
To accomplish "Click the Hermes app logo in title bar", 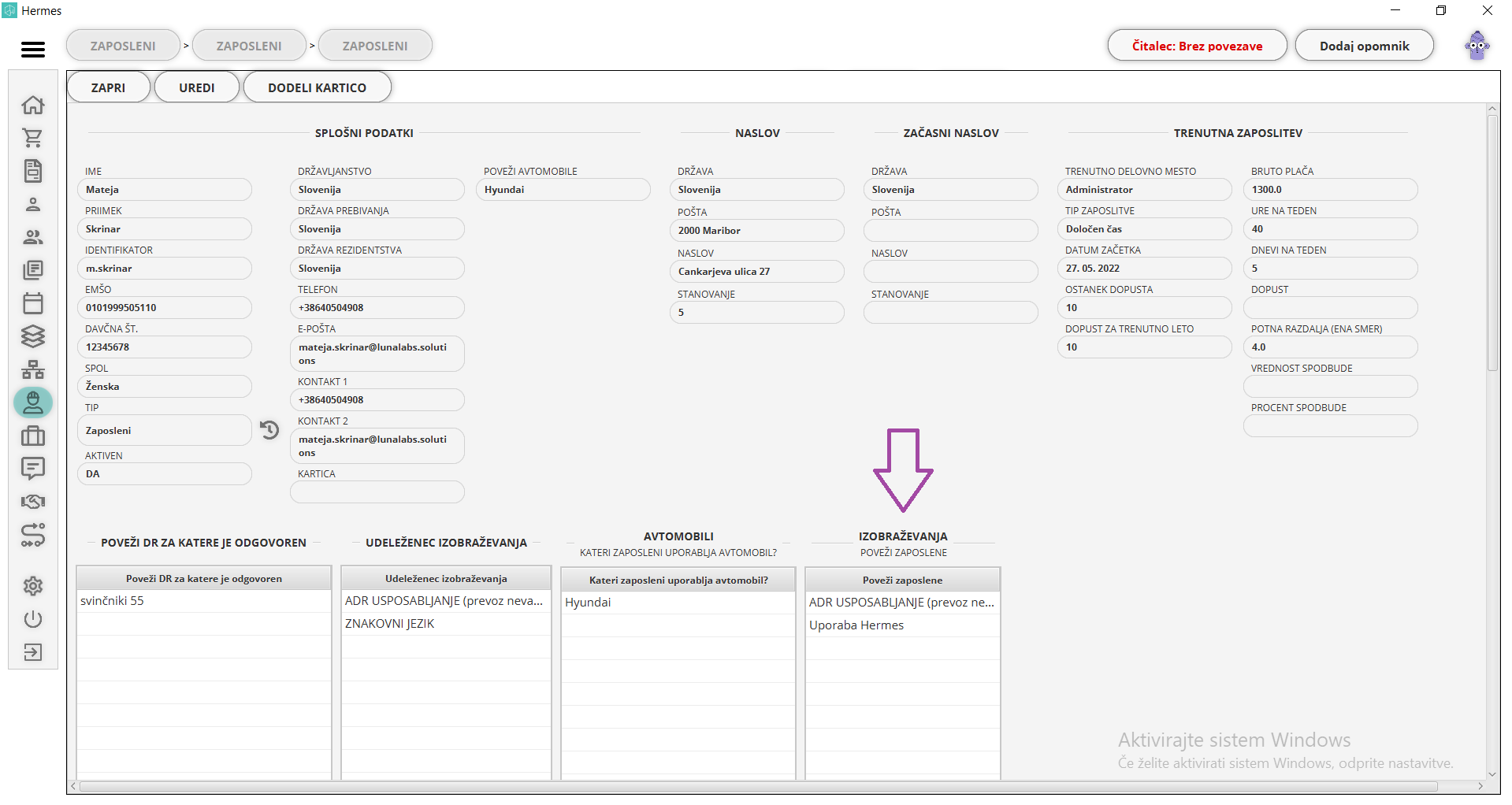I will pyautogui.click(x=9, y=11).
